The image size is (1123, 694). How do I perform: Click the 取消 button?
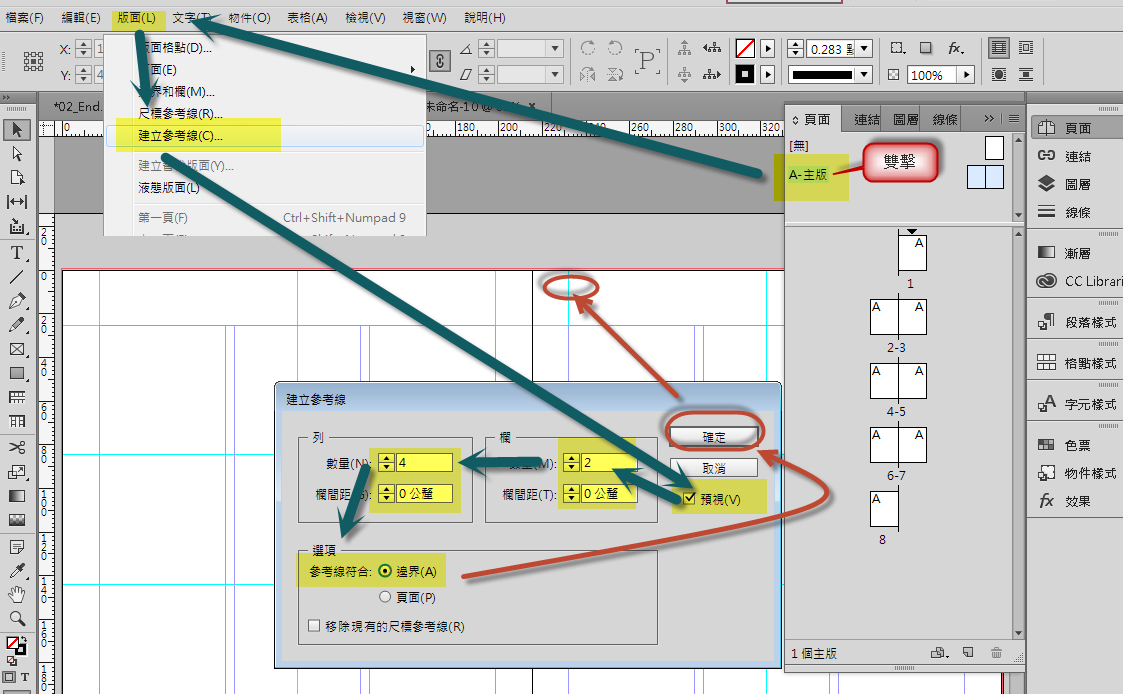coord(714,468)
